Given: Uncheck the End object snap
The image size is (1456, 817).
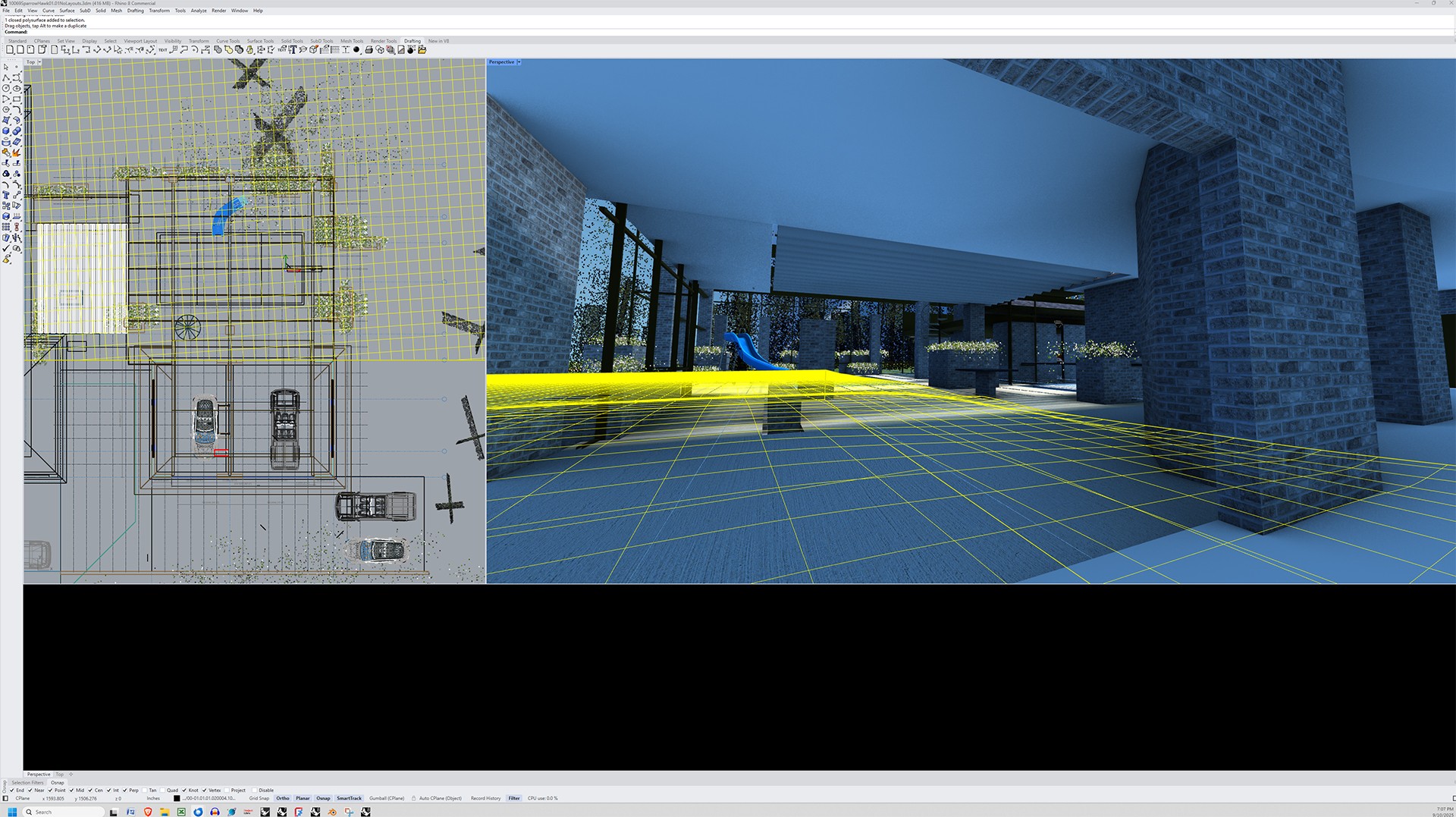Looking at the screenshot, I should click(x=12, y=790).
